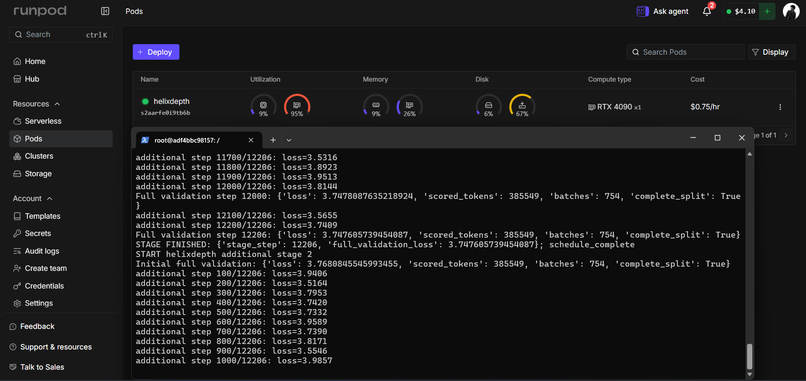Open the terminal profile dropdown

coord(289,140)
